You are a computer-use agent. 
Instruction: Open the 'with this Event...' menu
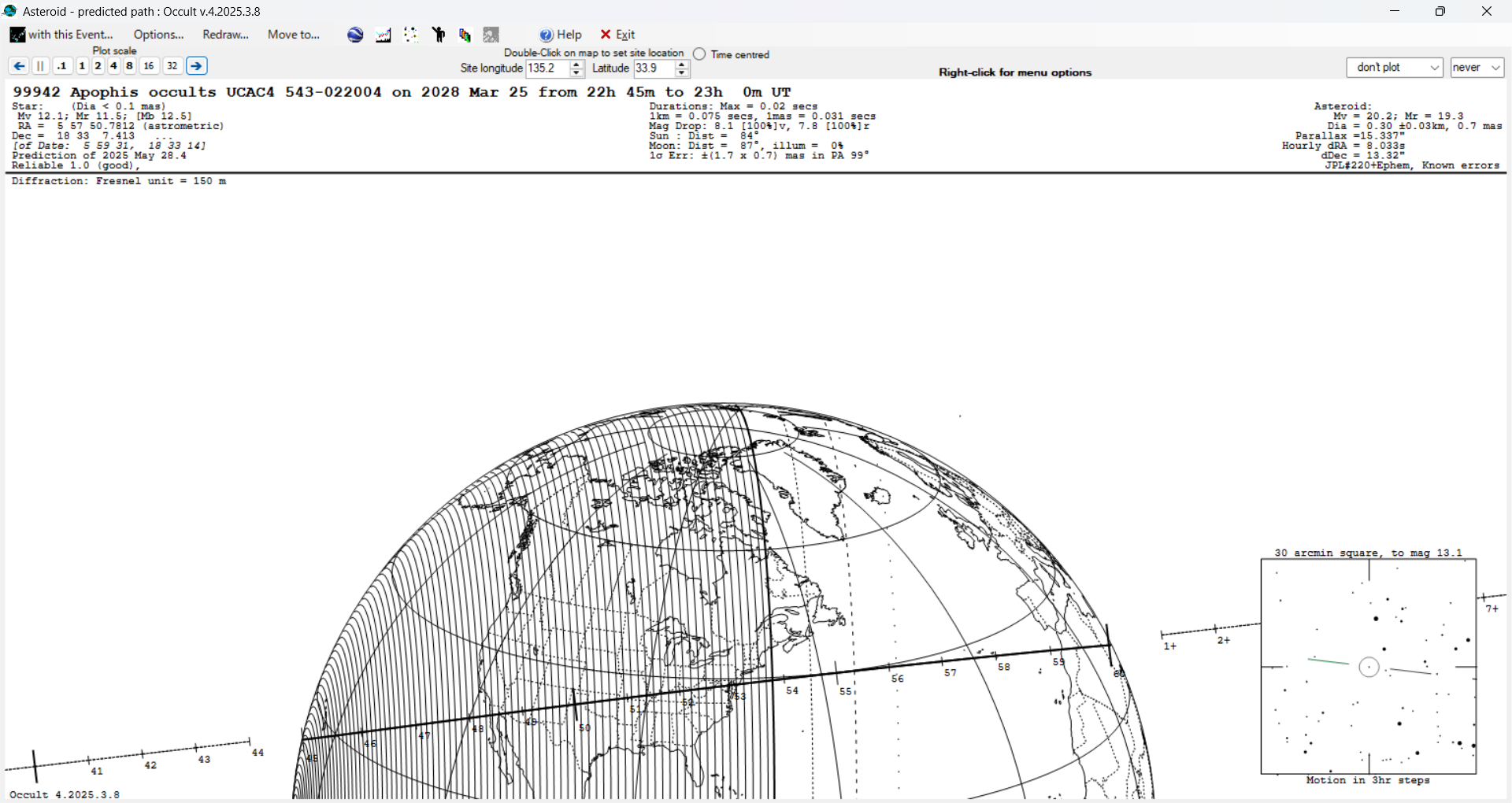click(61, 35)
